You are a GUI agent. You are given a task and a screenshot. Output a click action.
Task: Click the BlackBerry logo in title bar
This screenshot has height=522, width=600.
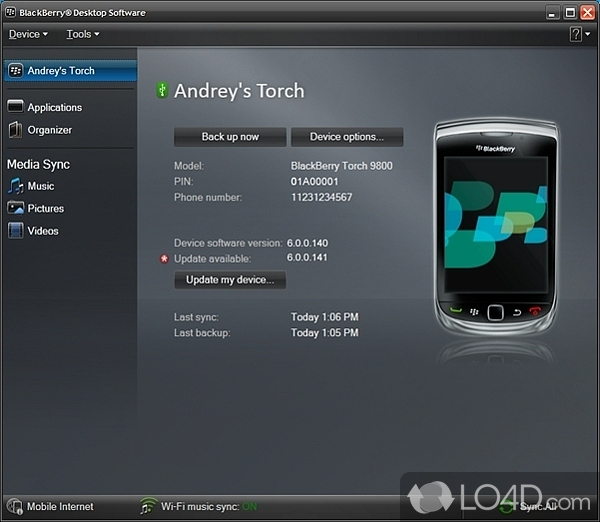point(11,12)
